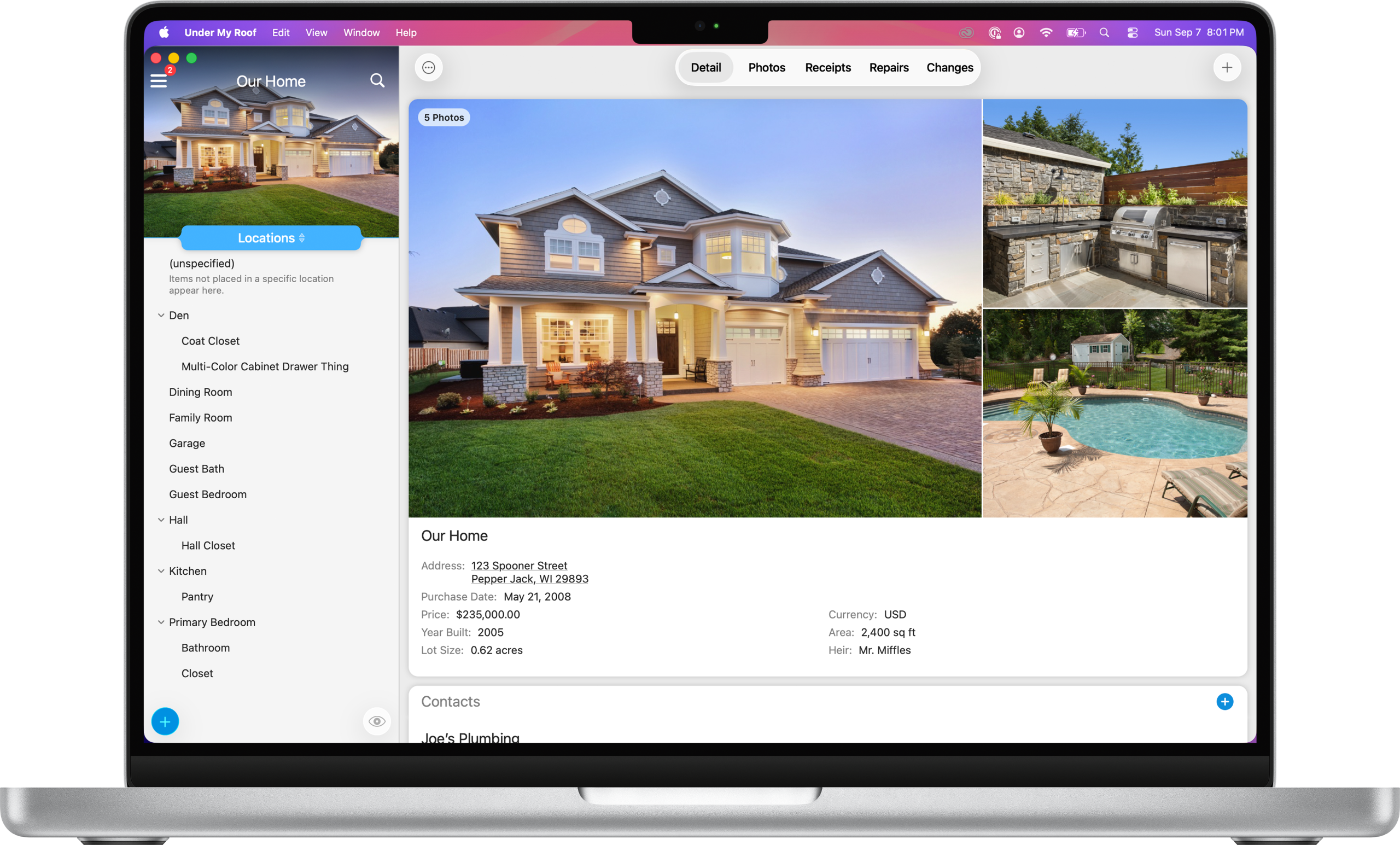Toggle the eye visibility button in sidebar
The image size is (1400, 845).
pyautogui.click(x=376, y=721)
